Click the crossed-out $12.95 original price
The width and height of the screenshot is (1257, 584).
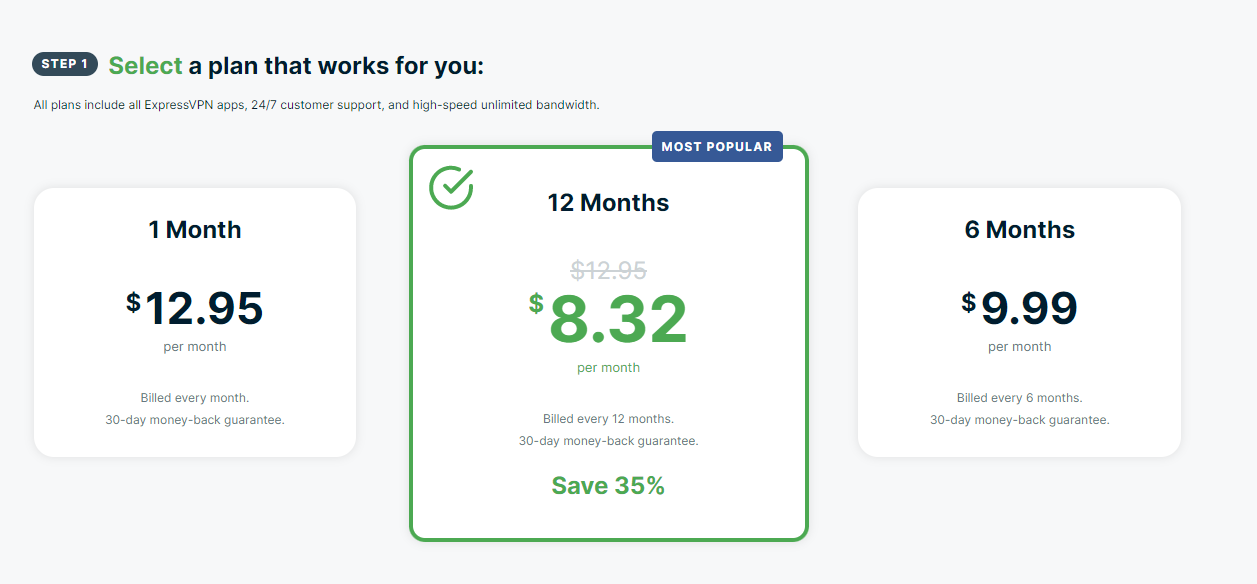608,270
